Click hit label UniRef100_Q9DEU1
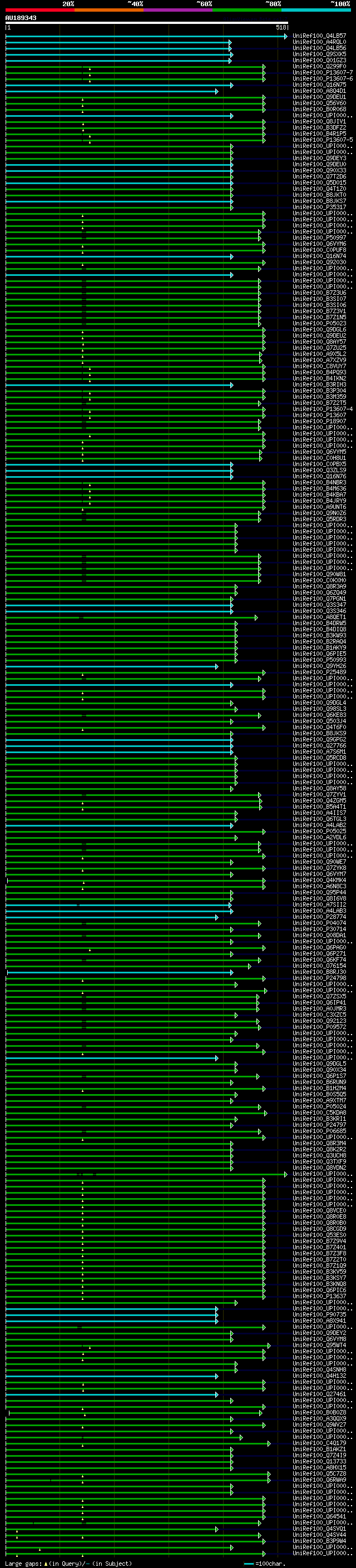Viewport: 356px width, 1568px height. [x=319, y=97]
